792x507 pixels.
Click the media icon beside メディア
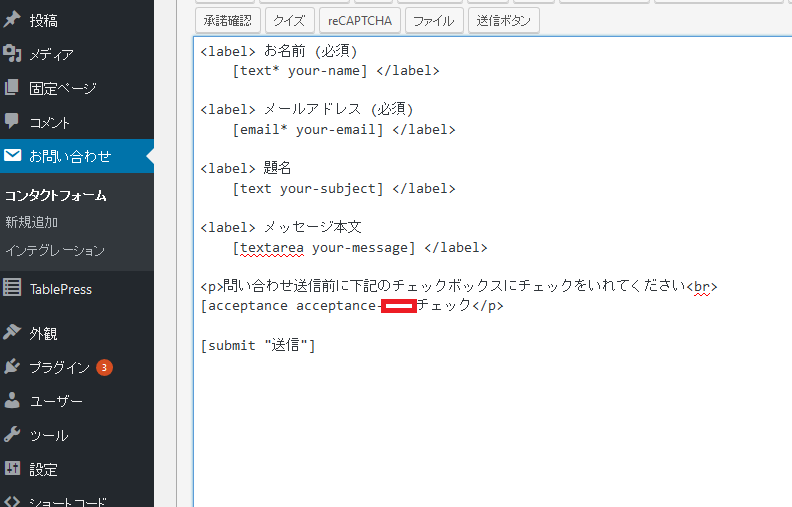pyautogui.click(x=12, y=54)
